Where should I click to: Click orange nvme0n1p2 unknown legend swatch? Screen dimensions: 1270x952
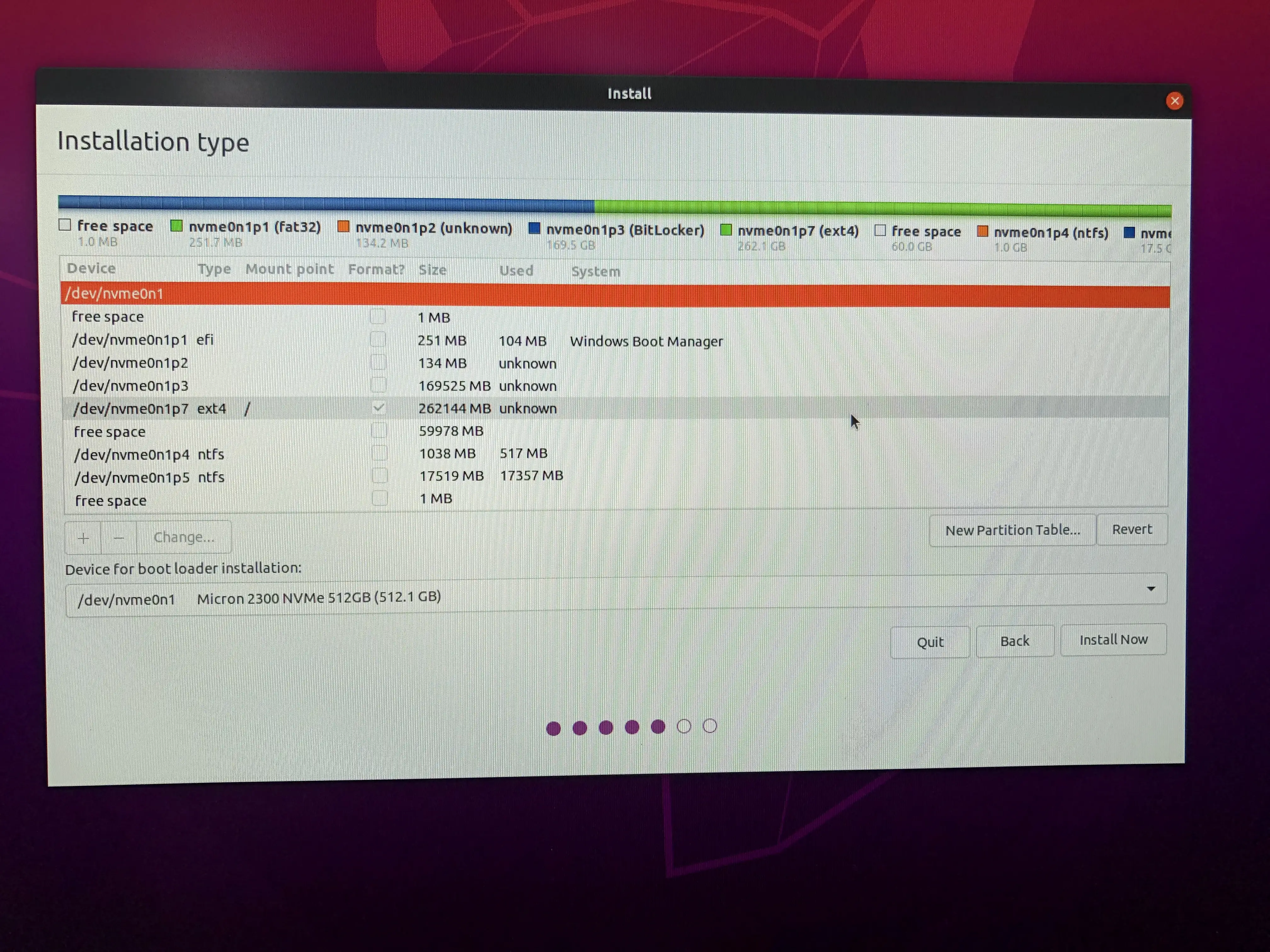click(x=343, y=227)
